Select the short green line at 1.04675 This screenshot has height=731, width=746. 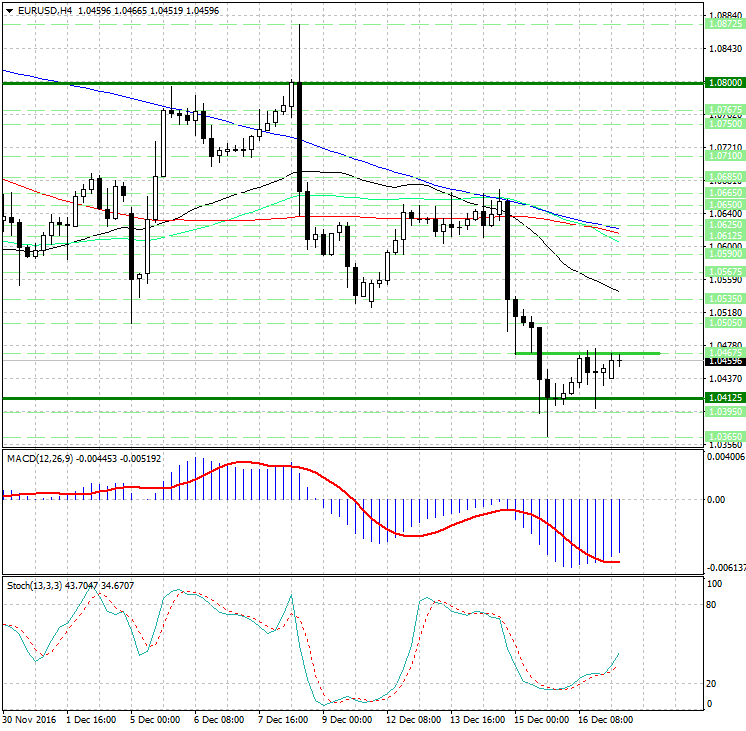(x=588, y=353)
